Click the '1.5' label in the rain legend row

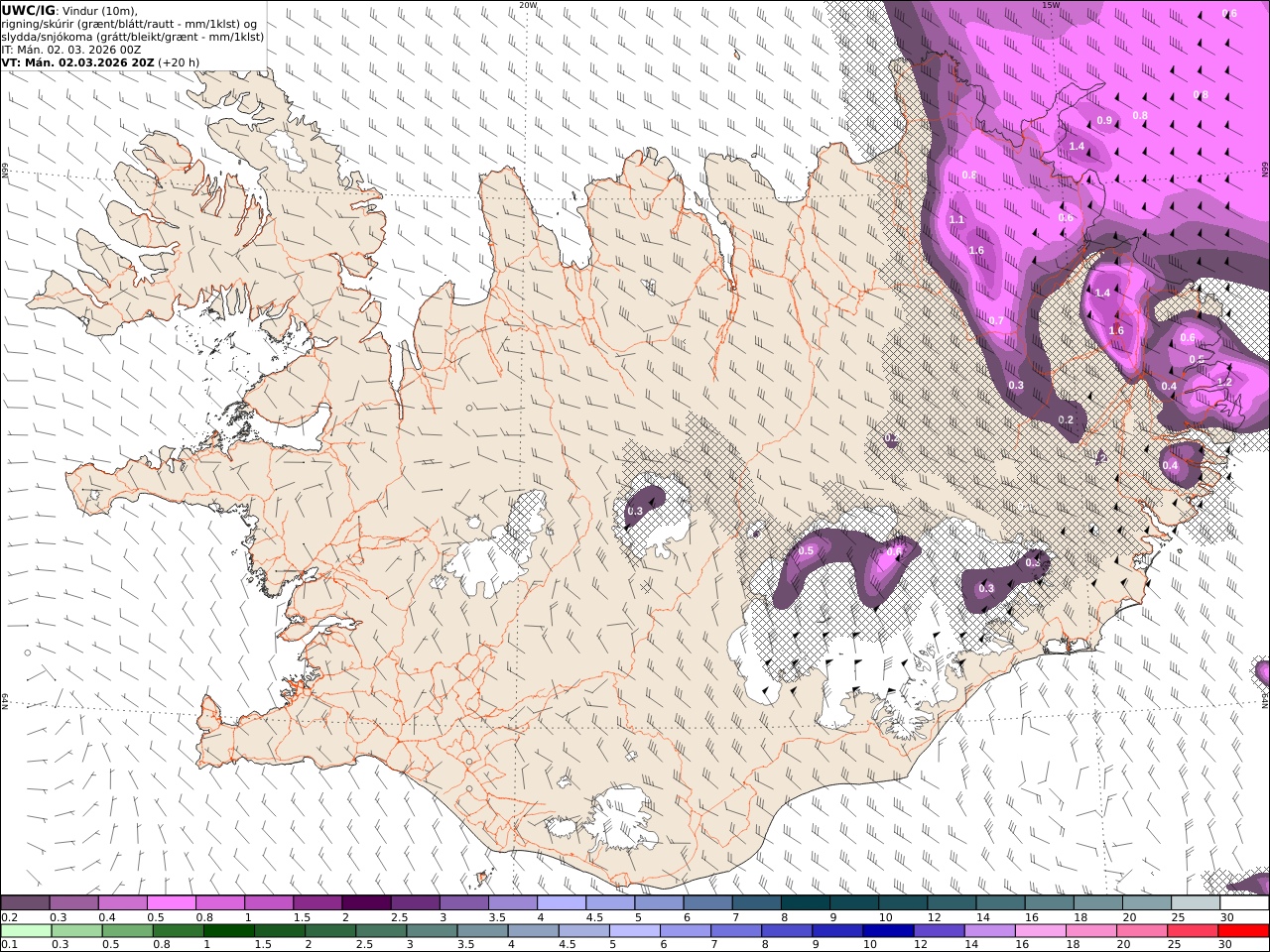[x=263, y=945]
